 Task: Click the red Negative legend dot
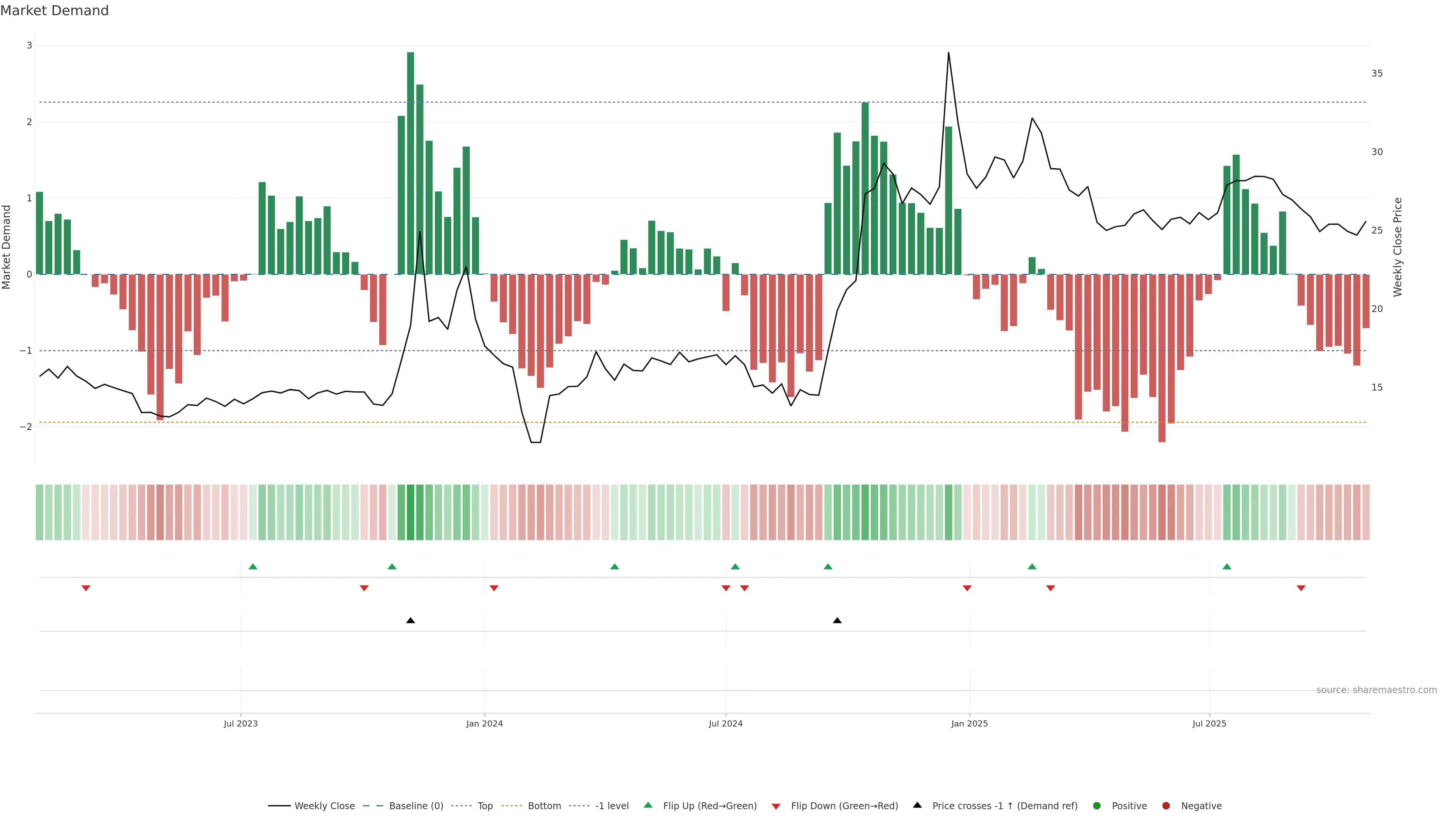tap(1166, 806)
